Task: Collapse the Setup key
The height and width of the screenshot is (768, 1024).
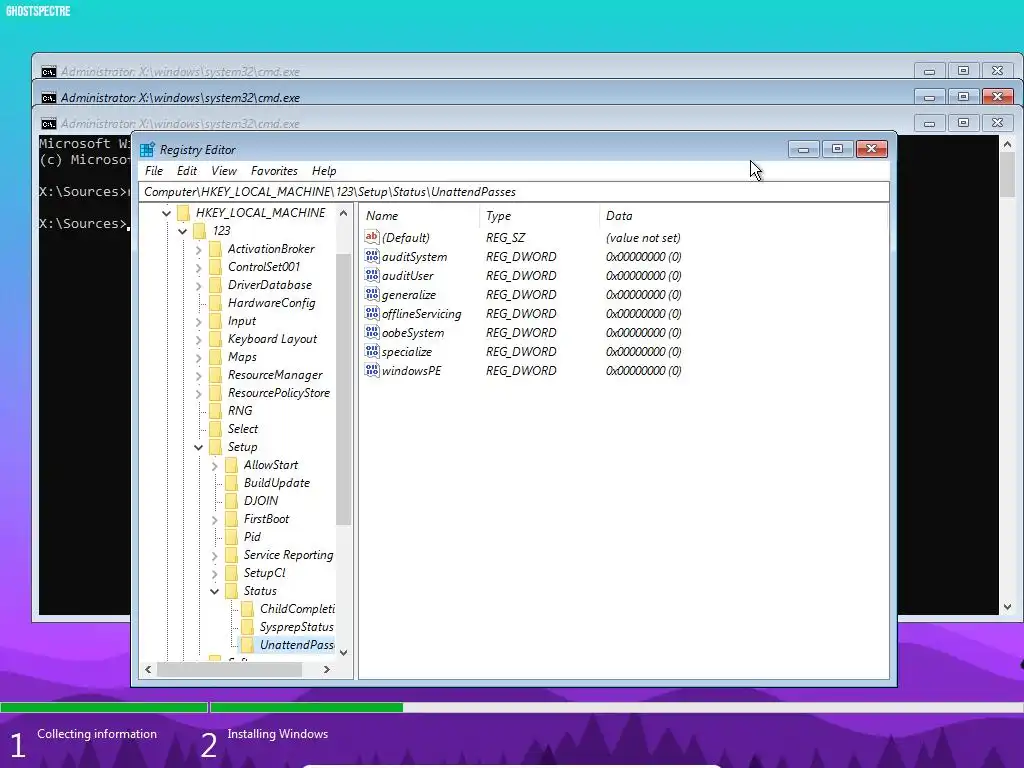Action: (199, 447)
